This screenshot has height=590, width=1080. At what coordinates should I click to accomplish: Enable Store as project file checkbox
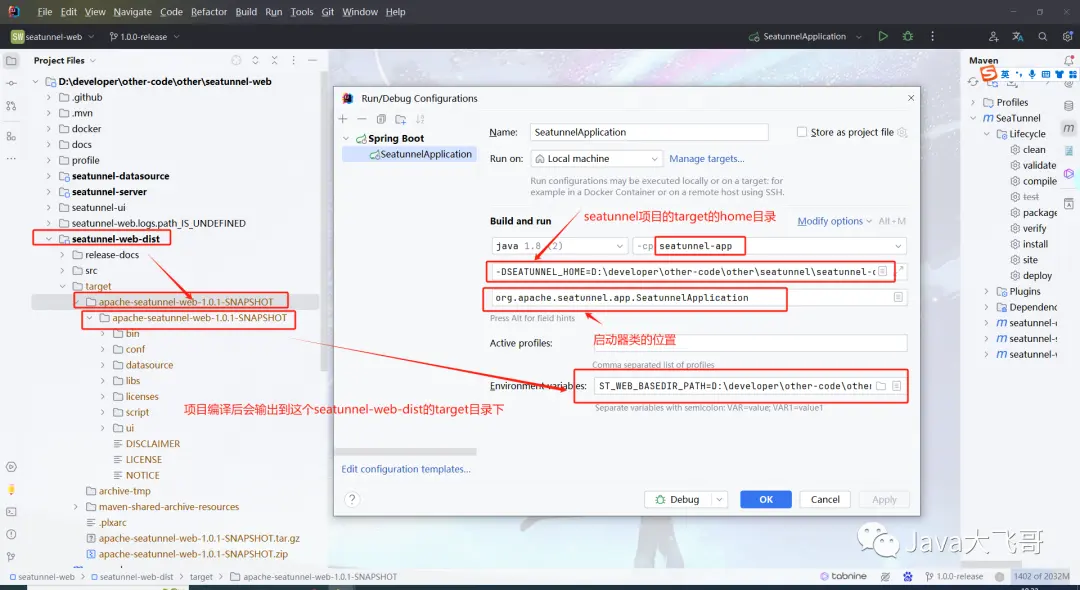point(802,132)
